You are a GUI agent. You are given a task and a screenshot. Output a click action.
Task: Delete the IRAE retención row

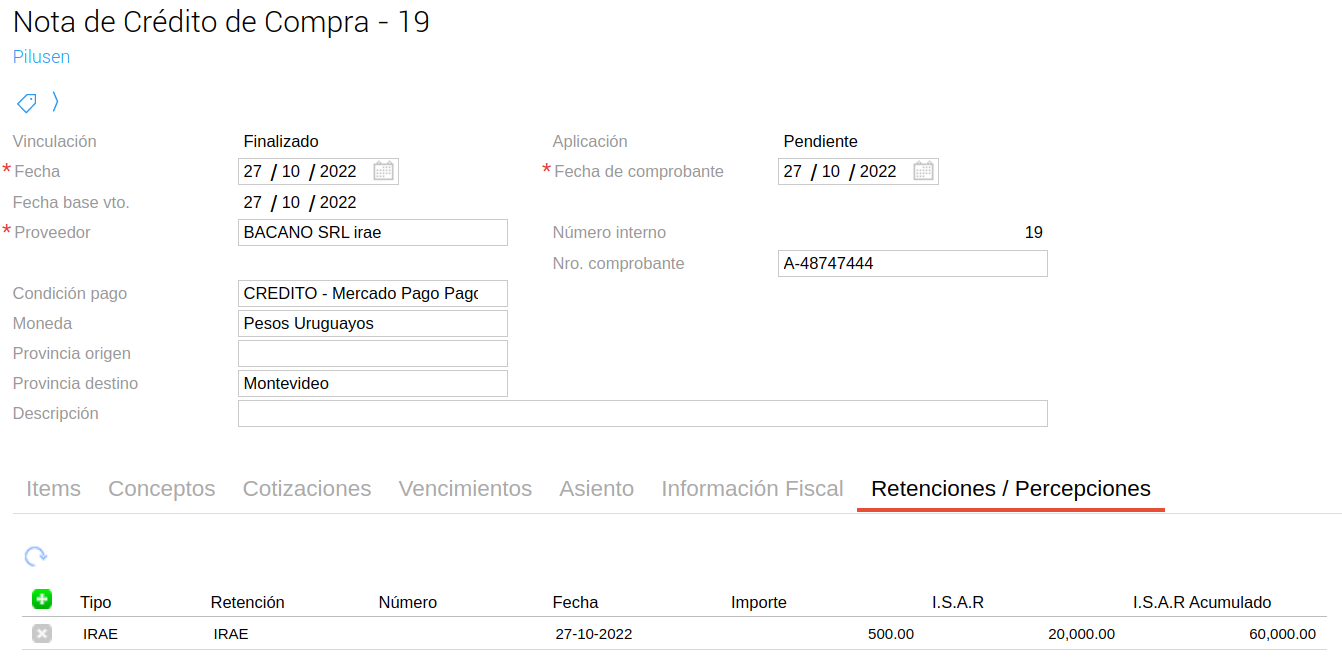(x=42, y=633)
